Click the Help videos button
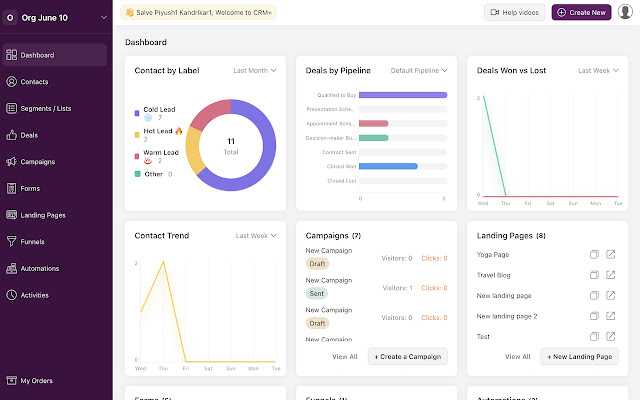The height and width of the screenshot is (400, 640). coord(514,12)
